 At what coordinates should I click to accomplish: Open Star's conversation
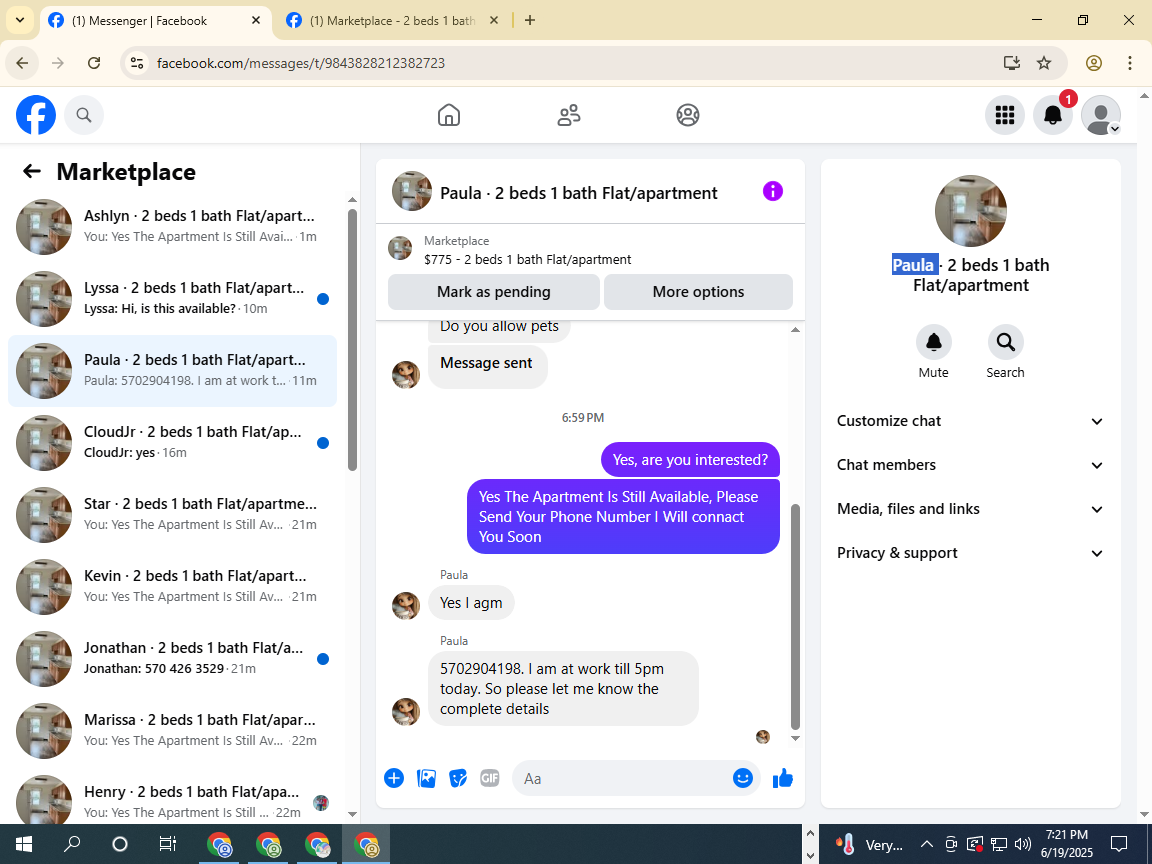[x=173, y=514]
